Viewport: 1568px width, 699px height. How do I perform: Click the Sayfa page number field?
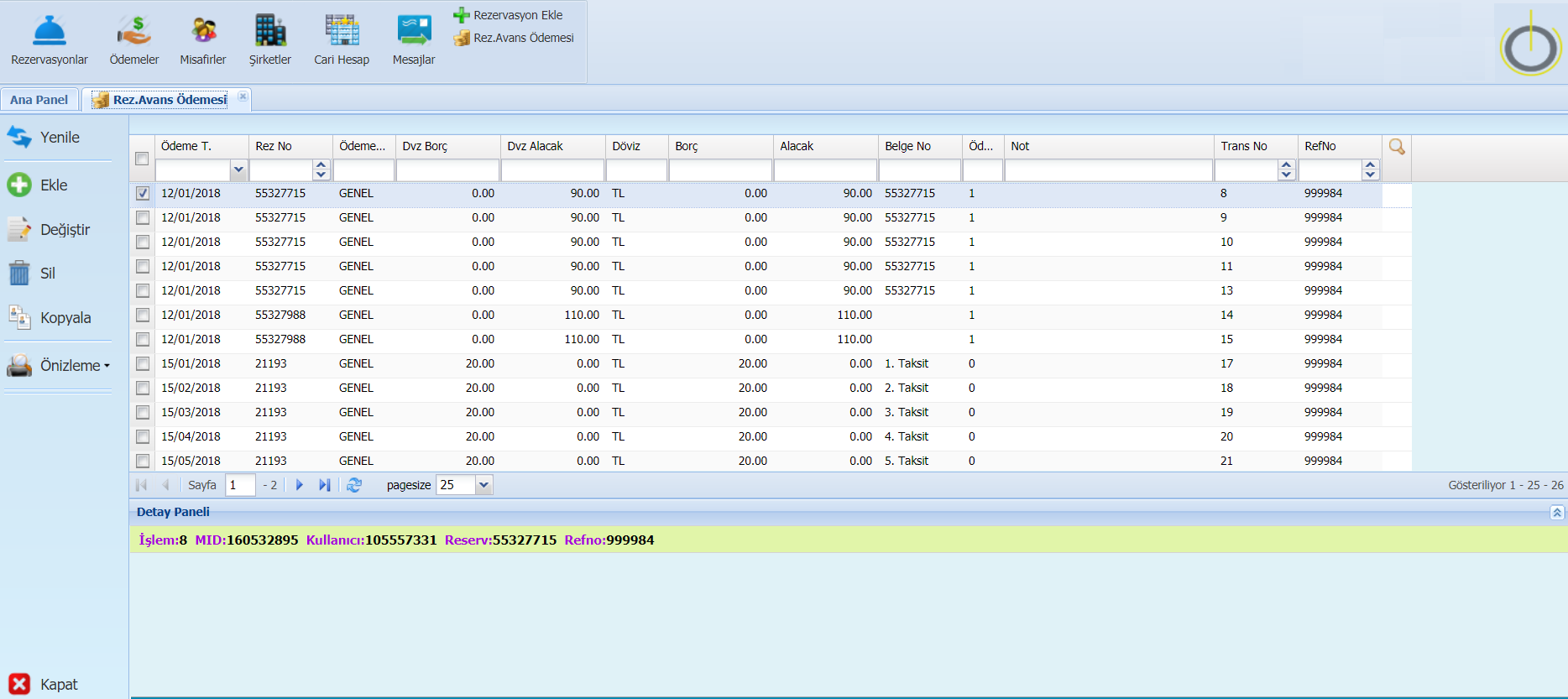point(240,485)
